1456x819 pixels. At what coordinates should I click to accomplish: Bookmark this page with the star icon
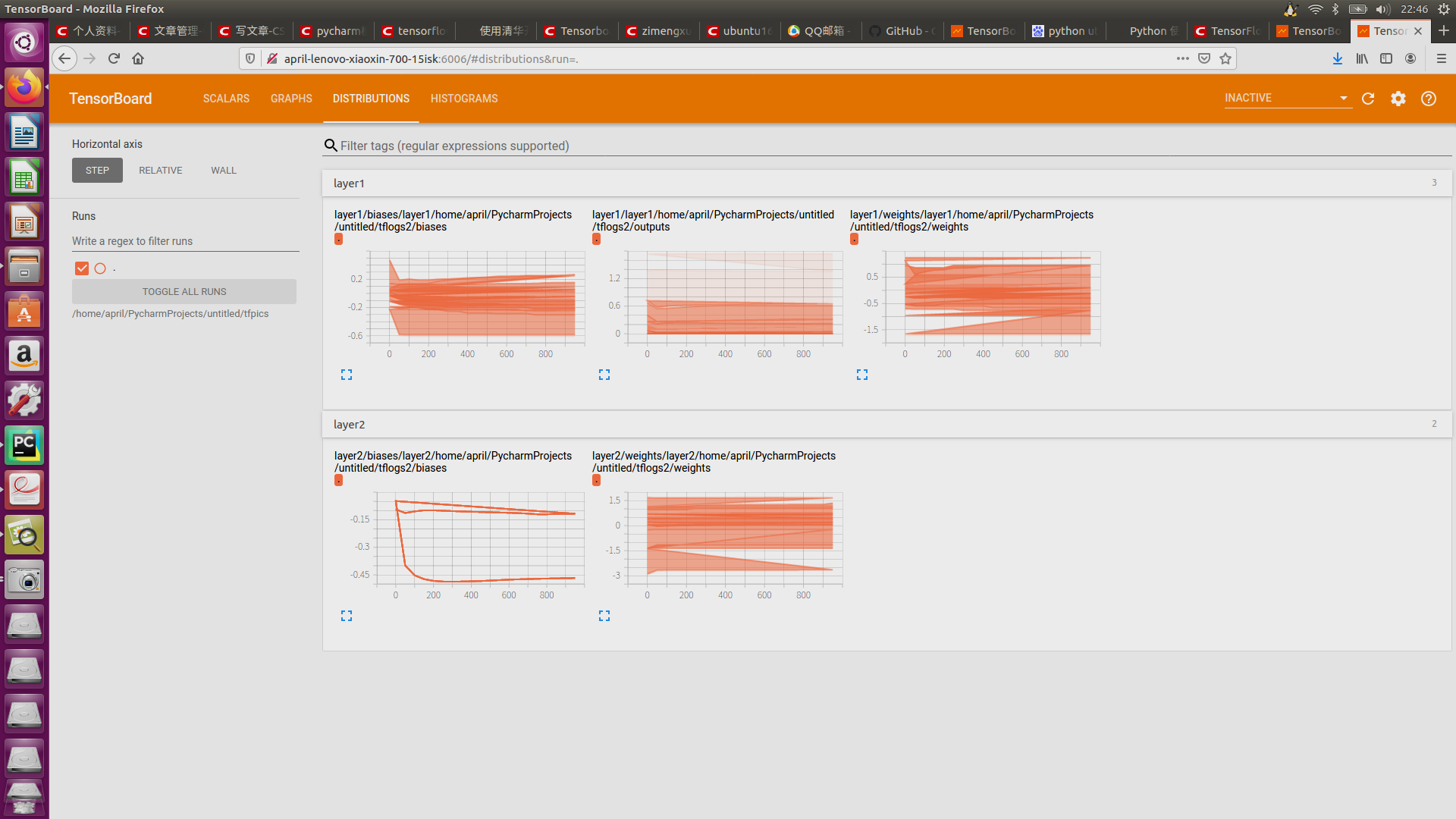(x=1225, y=58)
